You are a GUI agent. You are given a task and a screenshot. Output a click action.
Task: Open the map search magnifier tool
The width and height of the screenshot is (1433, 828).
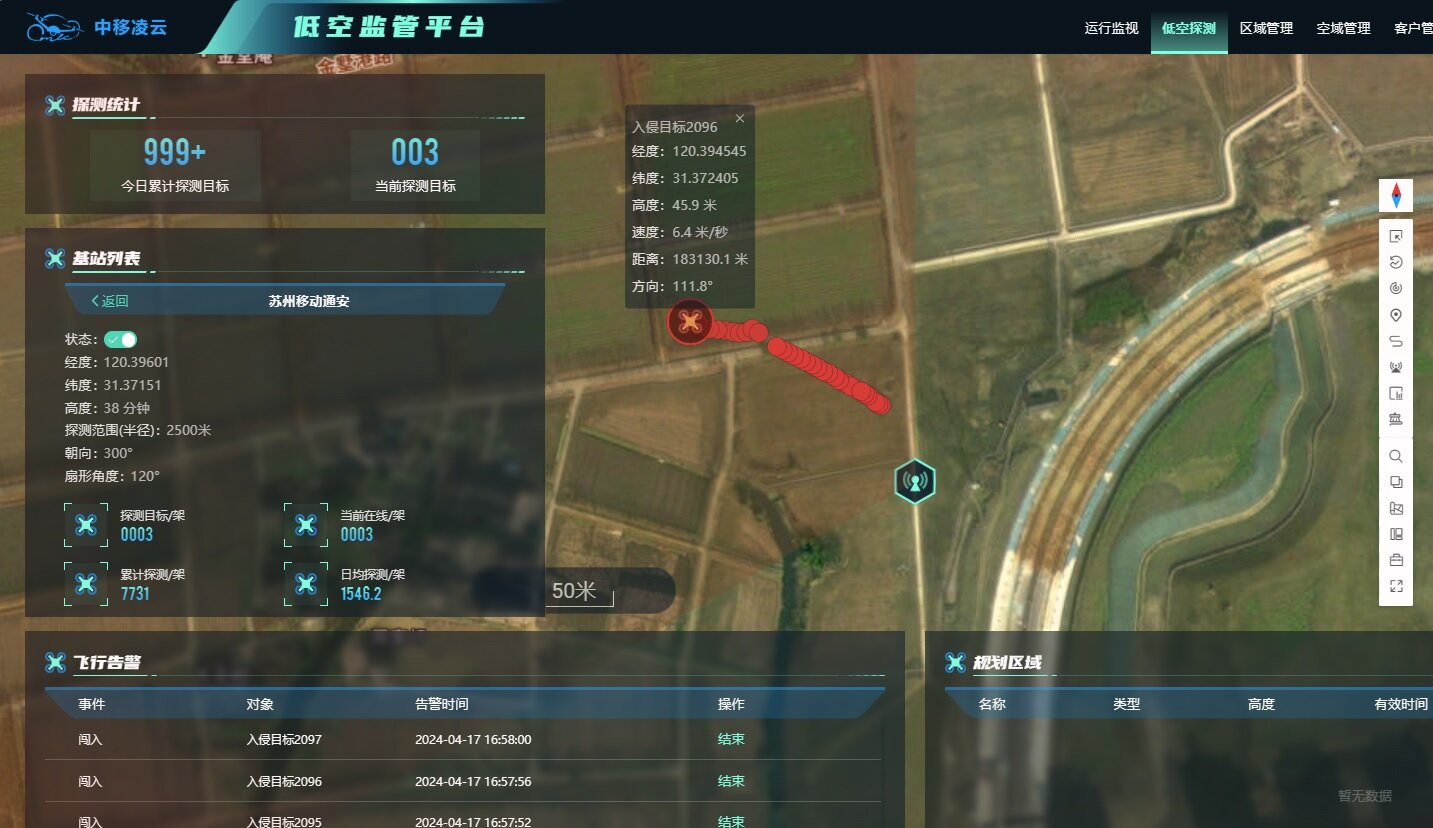point(1396,456)
